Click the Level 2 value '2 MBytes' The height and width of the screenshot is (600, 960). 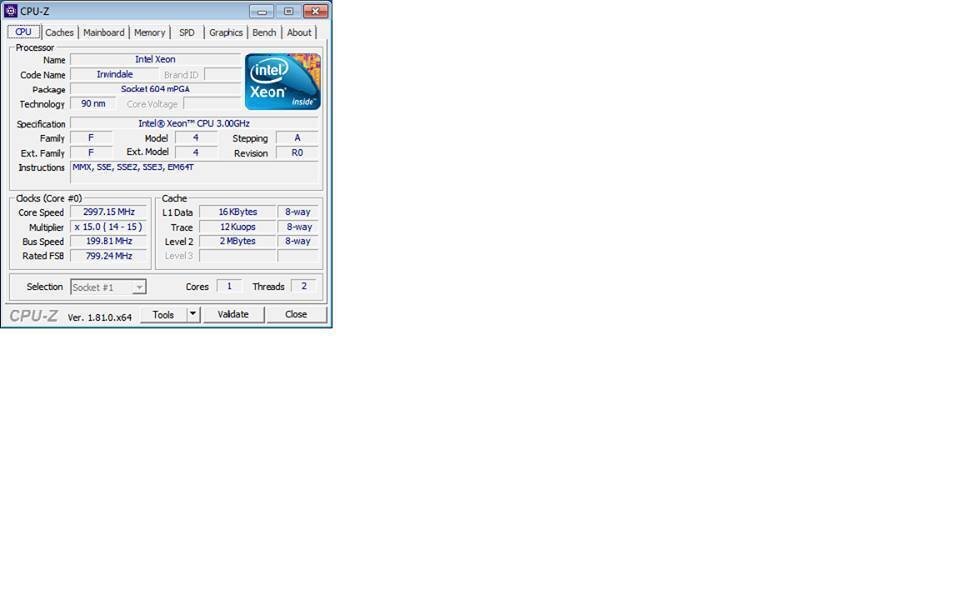[x=238, y=241]
